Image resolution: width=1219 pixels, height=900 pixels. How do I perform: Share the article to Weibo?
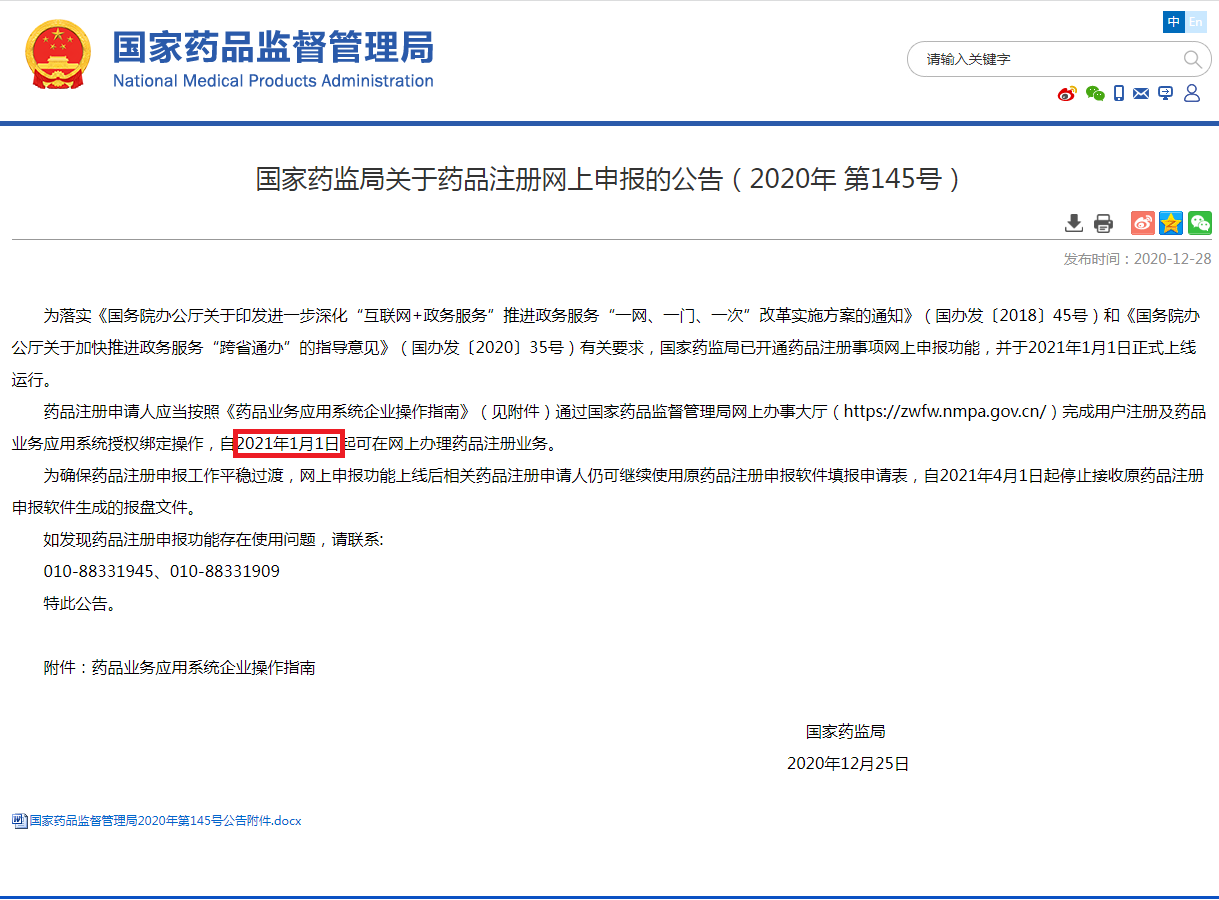1142,223
